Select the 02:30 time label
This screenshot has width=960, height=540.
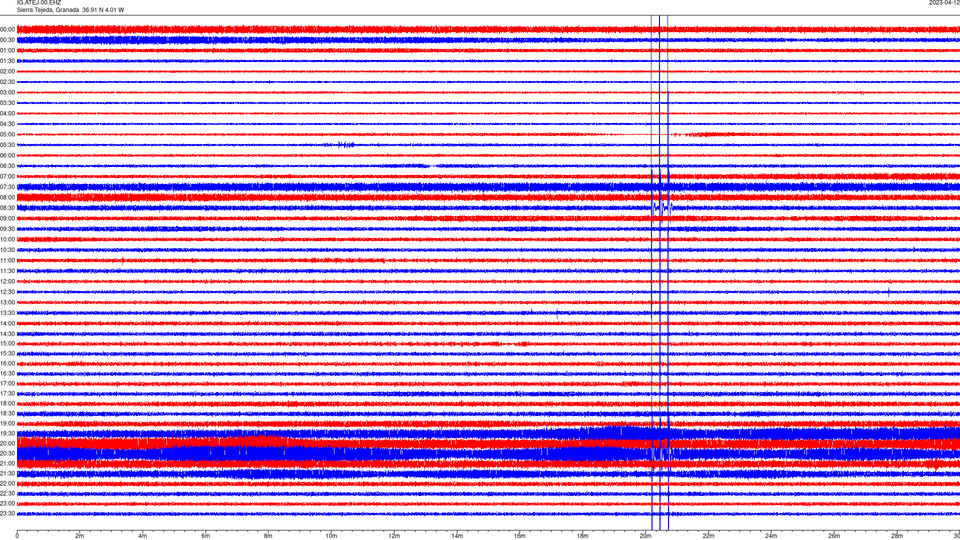pos(7,81)
